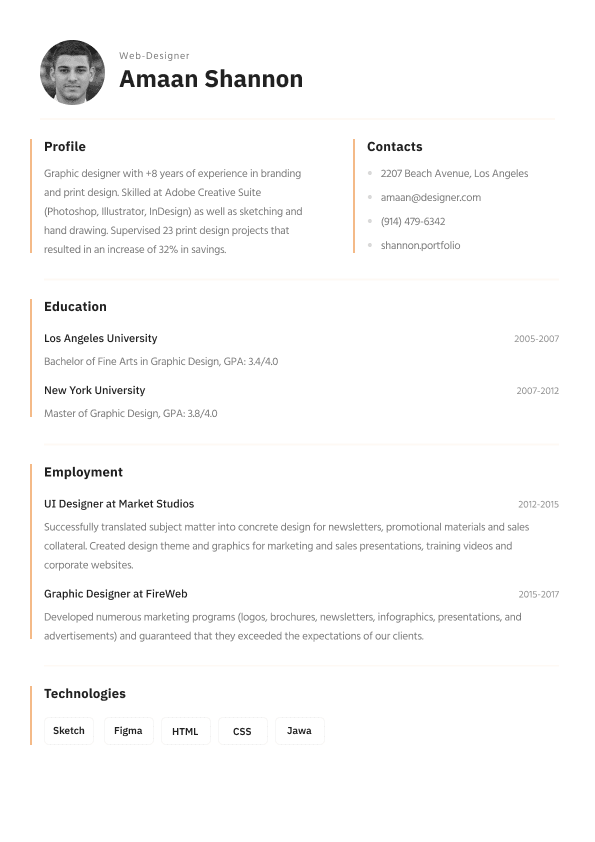The image size is (595, 842).
Task: Select the Figma technology tag
Action: coord(128,731)
